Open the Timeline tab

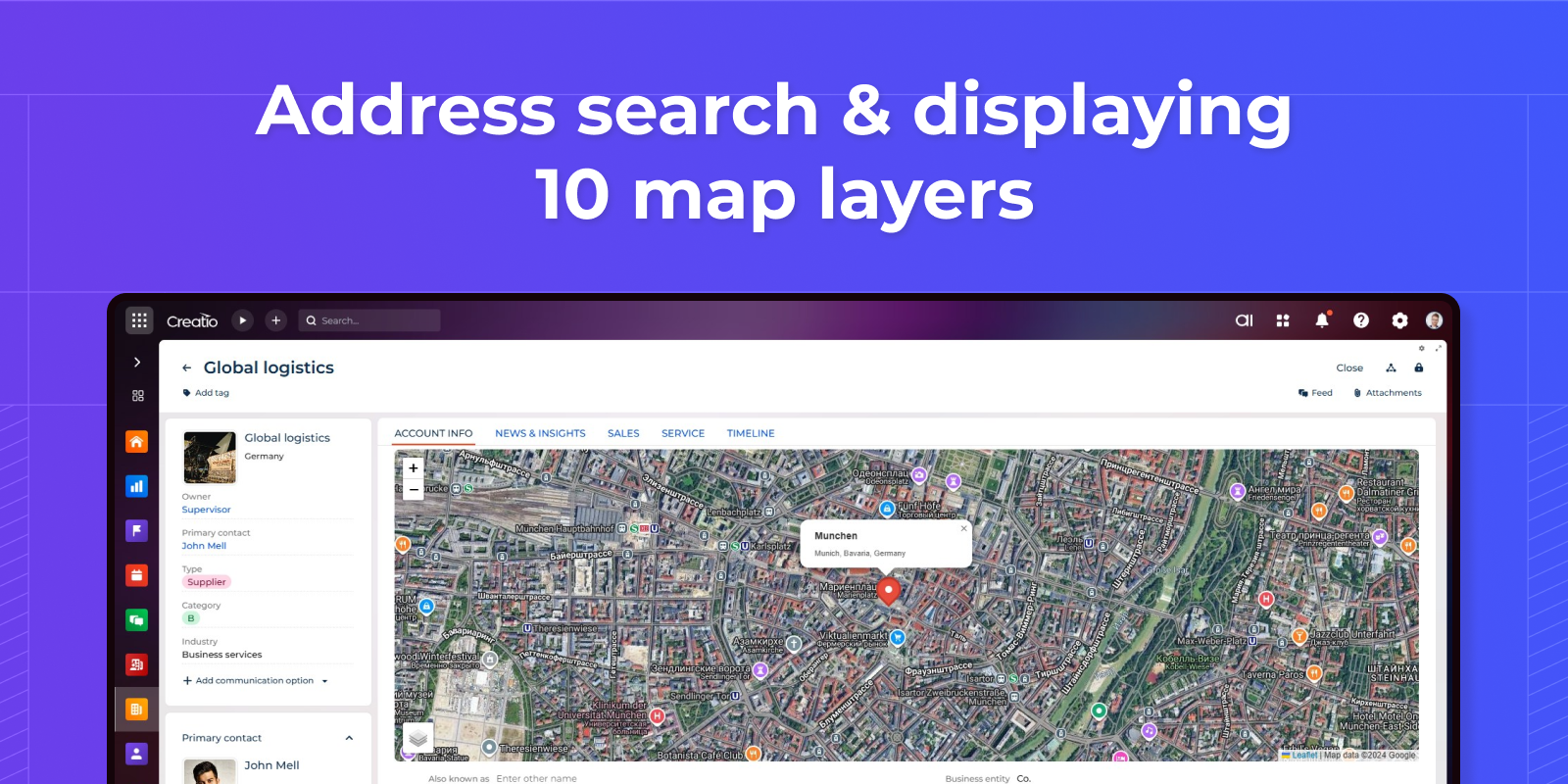pos(751,433)
